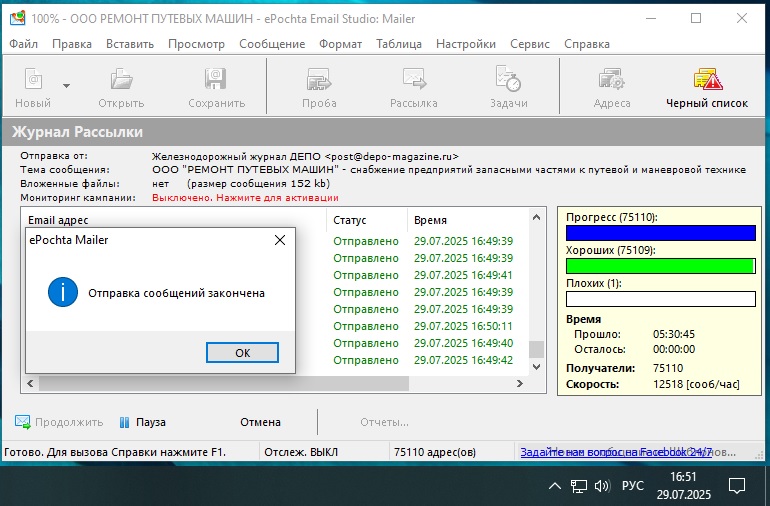Confirm the dialog with OK button

pyautogui.click(x=242, y=353)
